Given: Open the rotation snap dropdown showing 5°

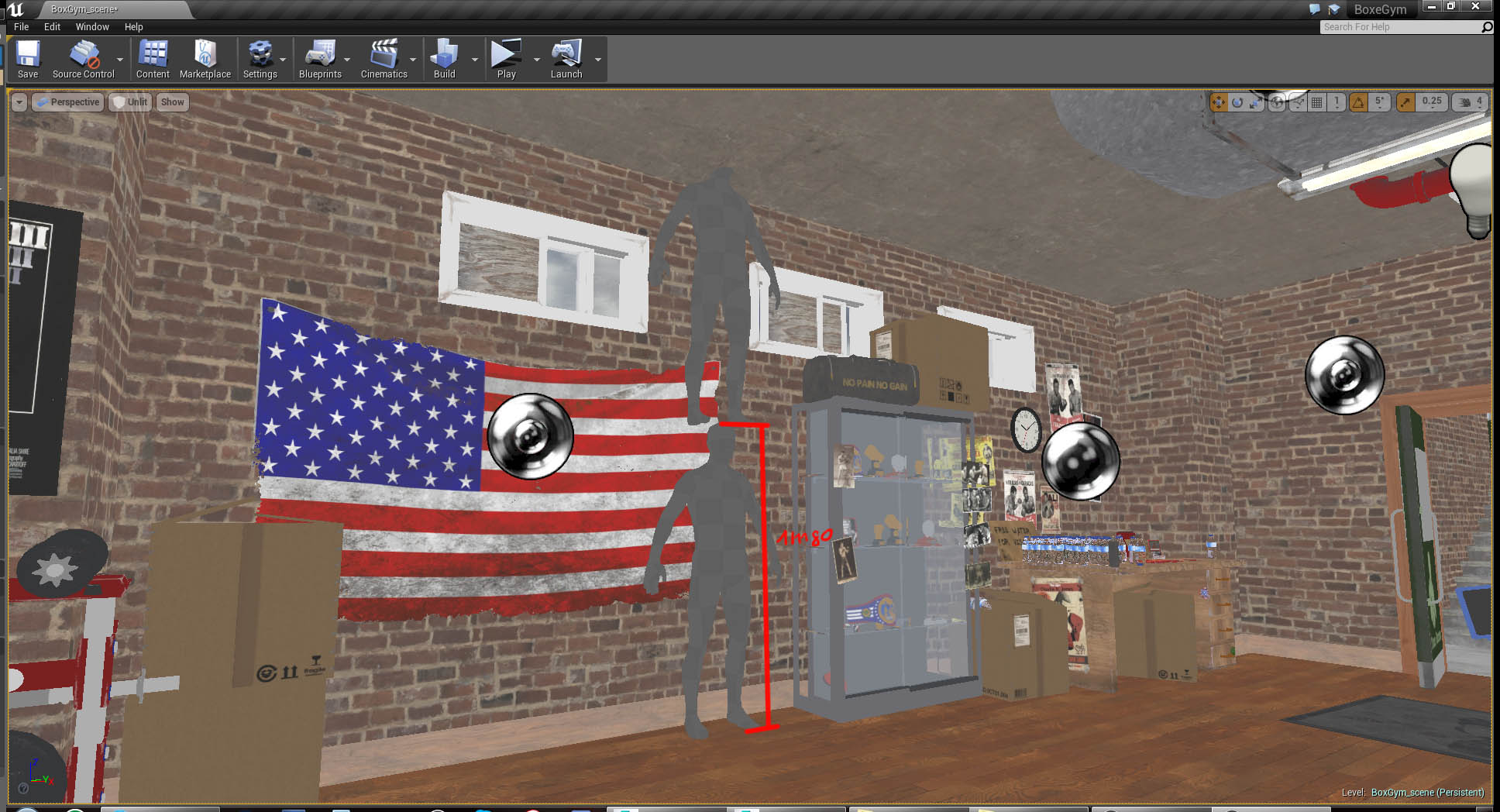Looking at the screenshot, I should point(1380,102).
